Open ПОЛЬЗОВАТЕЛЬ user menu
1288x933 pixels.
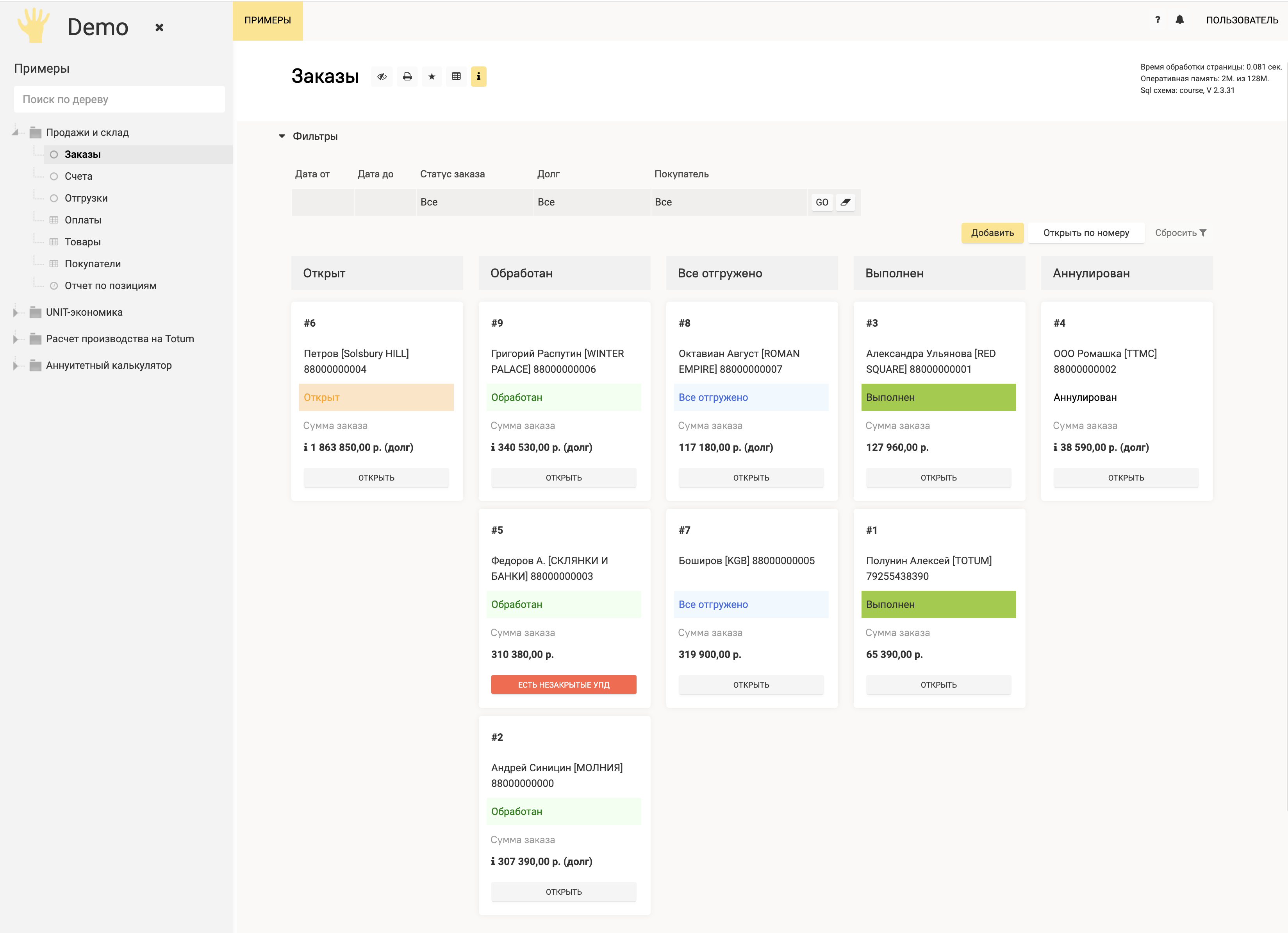click(x=1242, y=20)
